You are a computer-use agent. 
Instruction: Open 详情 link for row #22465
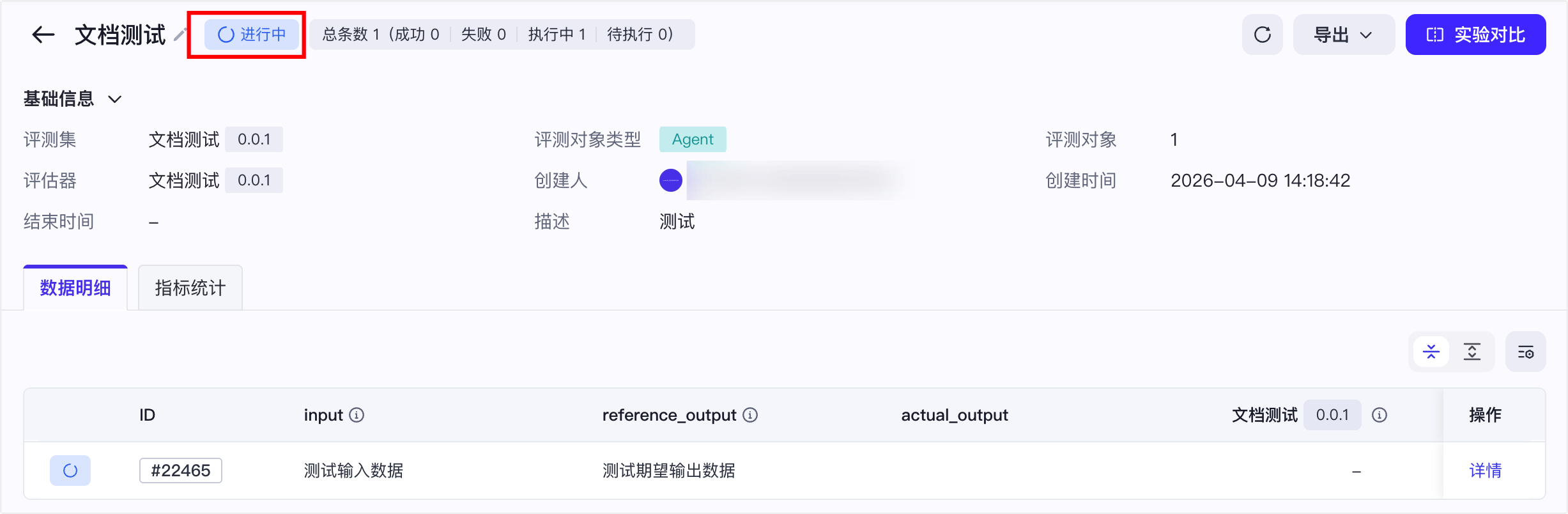coord(1485,471)
